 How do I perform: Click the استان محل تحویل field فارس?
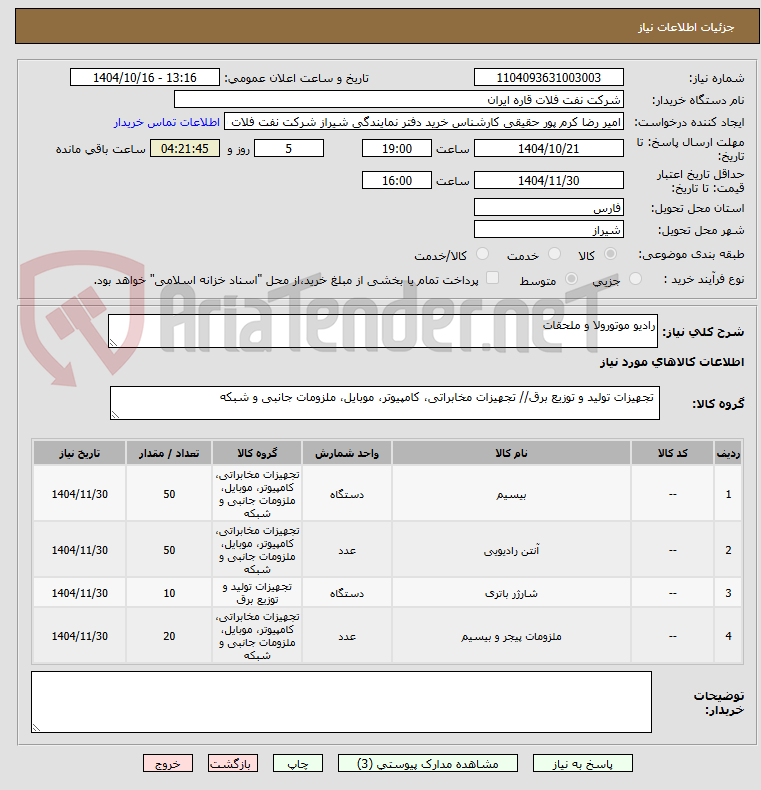click(x=548, y=207)
